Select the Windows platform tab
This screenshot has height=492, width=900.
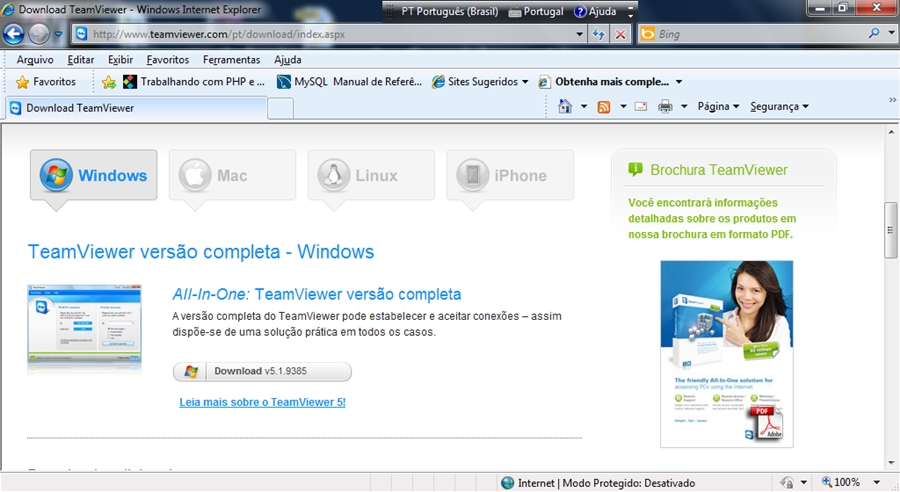[x=94, y=175]
